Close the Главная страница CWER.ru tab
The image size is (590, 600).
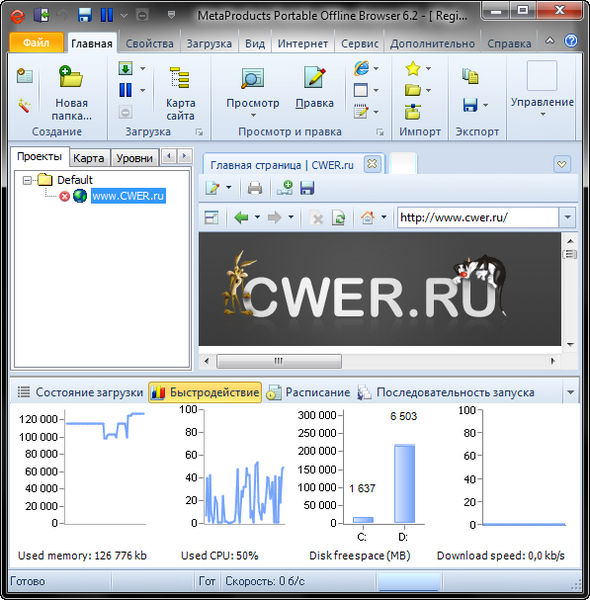click(372, 164)
